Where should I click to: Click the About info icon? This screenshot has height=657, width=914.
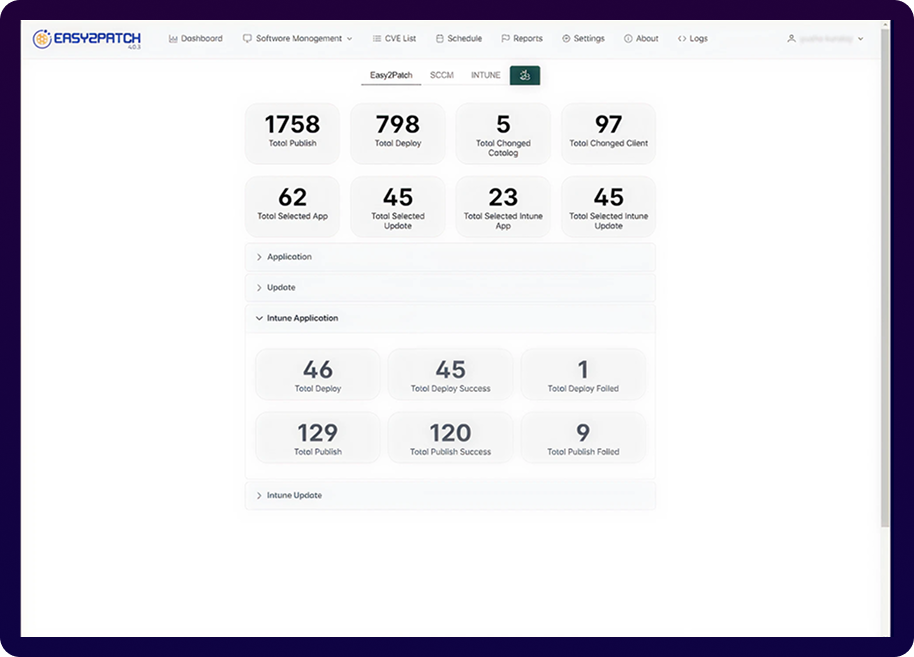tap(628, 39)
